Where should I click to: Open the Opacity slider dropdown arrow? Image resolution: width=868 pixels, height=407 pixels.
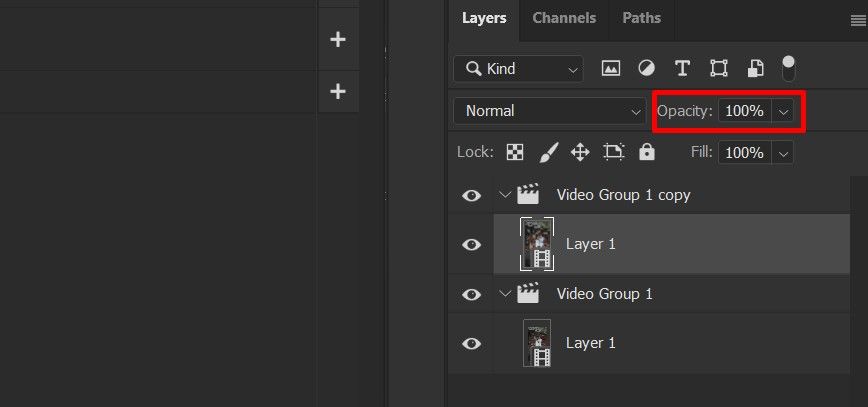click(783, 111)
